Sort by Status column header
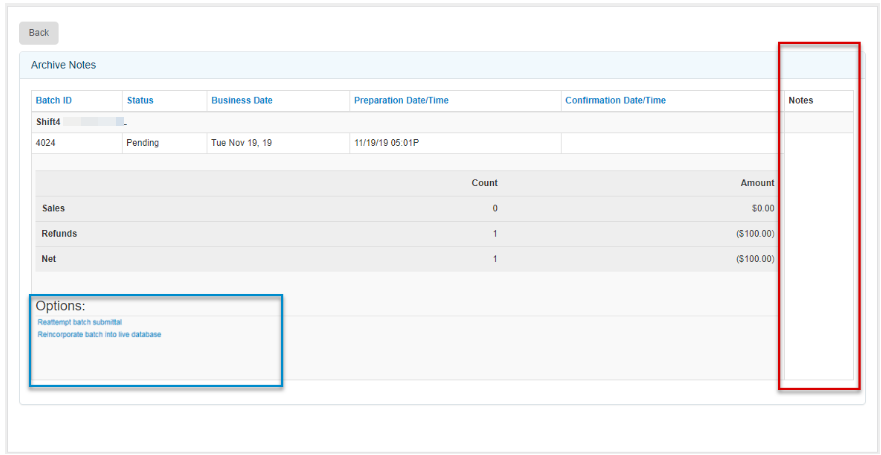Image resolution: width=881 pixels, height=455 pixels. (x=140, y=101)
